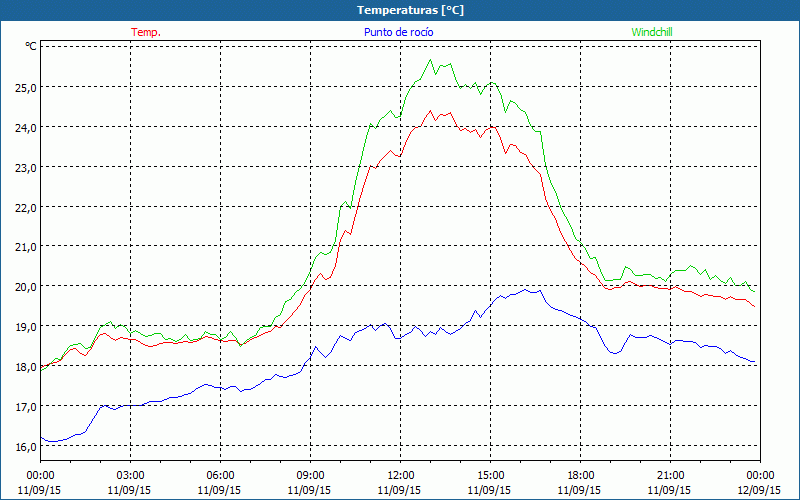800x500 pixels.
Task: Click the 12:00 time axis label
Action: [401, 476]
